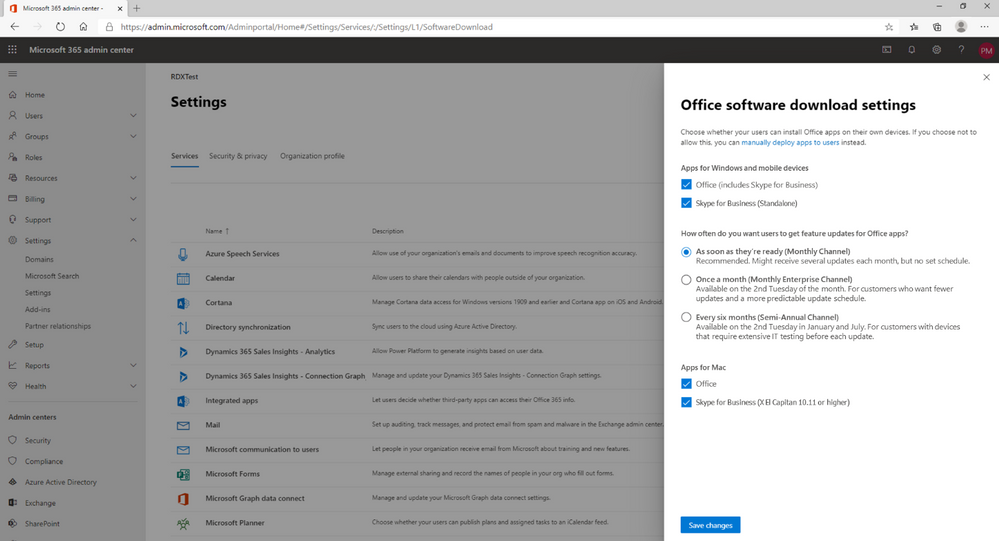999x541 pixels.
Task: Click the Groups icon in sidebar
Action: 13,136
